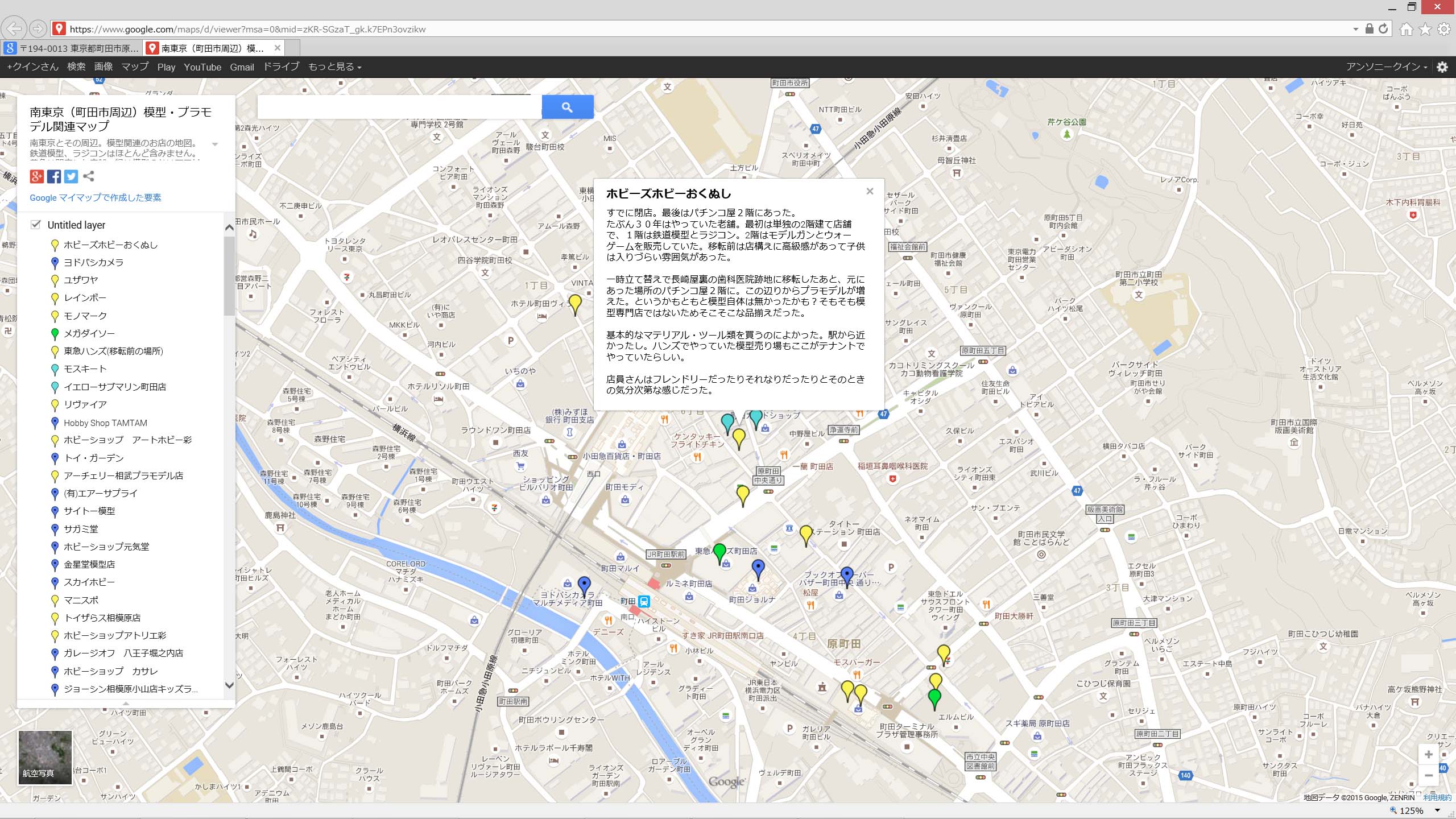Switch to 航空写真 satellite view thumbnail

45,758
